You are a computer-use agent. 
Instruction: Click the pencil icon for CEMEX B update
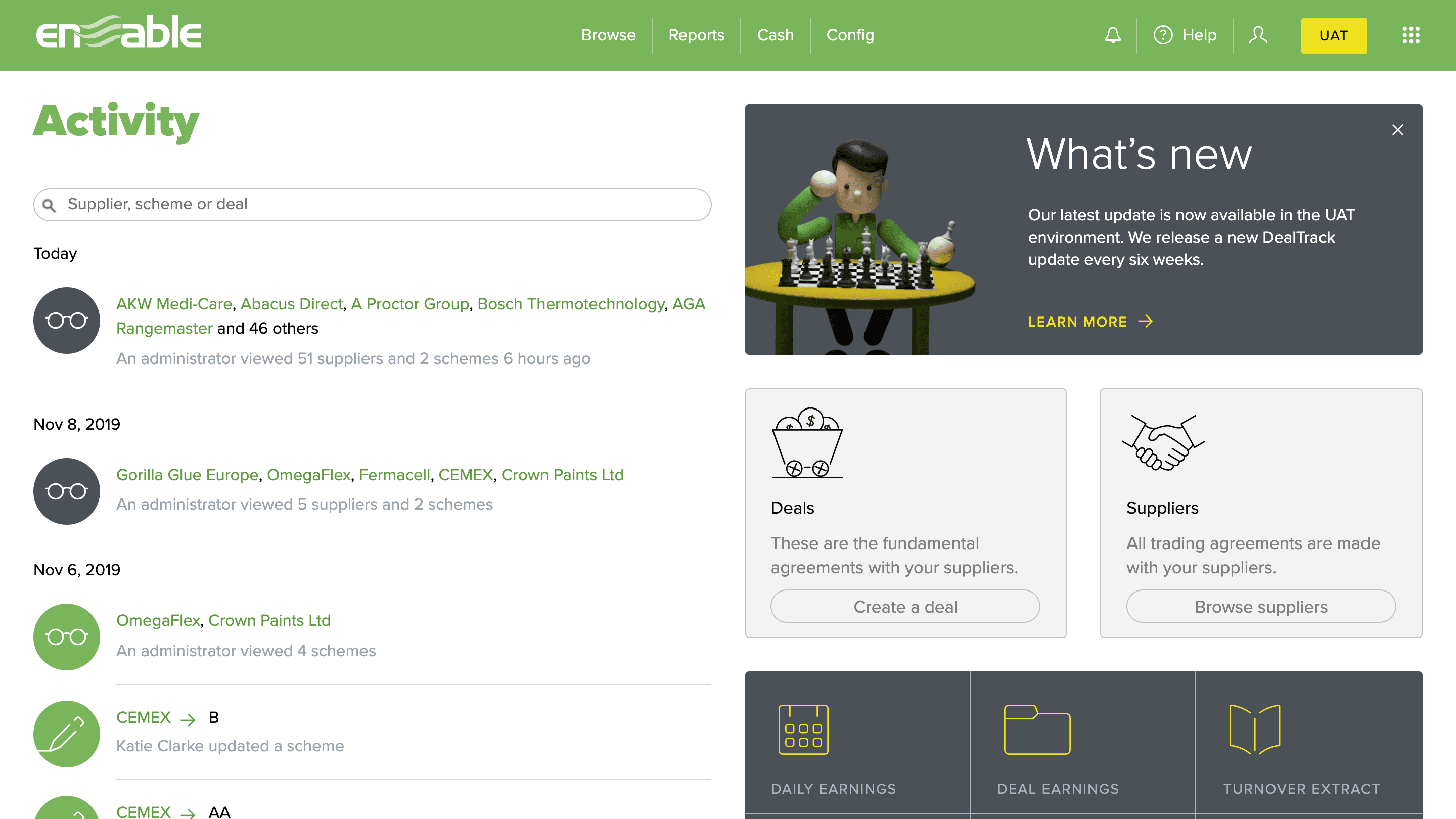pos(67,734)
